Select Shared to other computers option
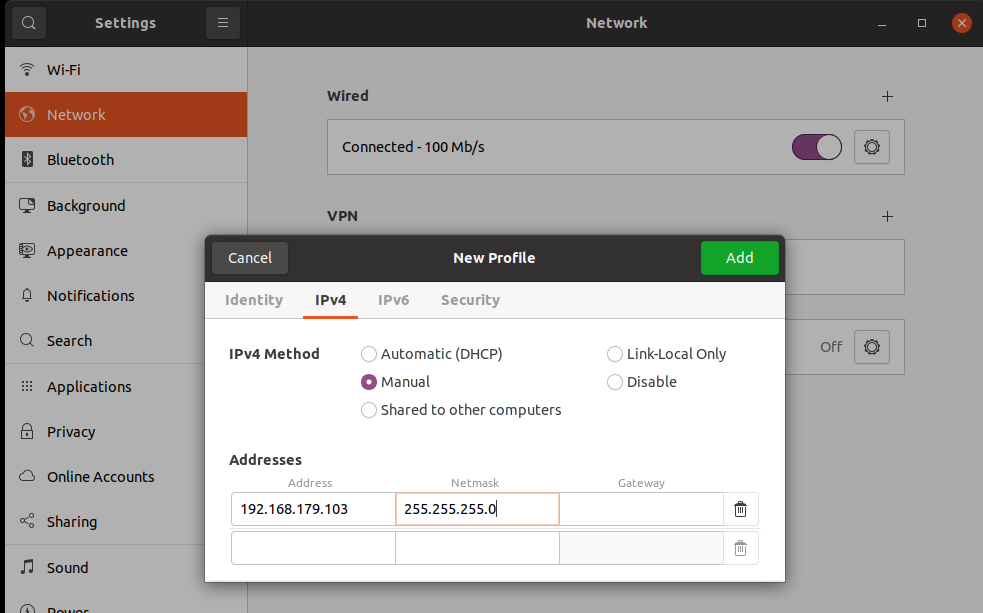The height and width of the screenshot is (613, 983). (x=369, y=410)
